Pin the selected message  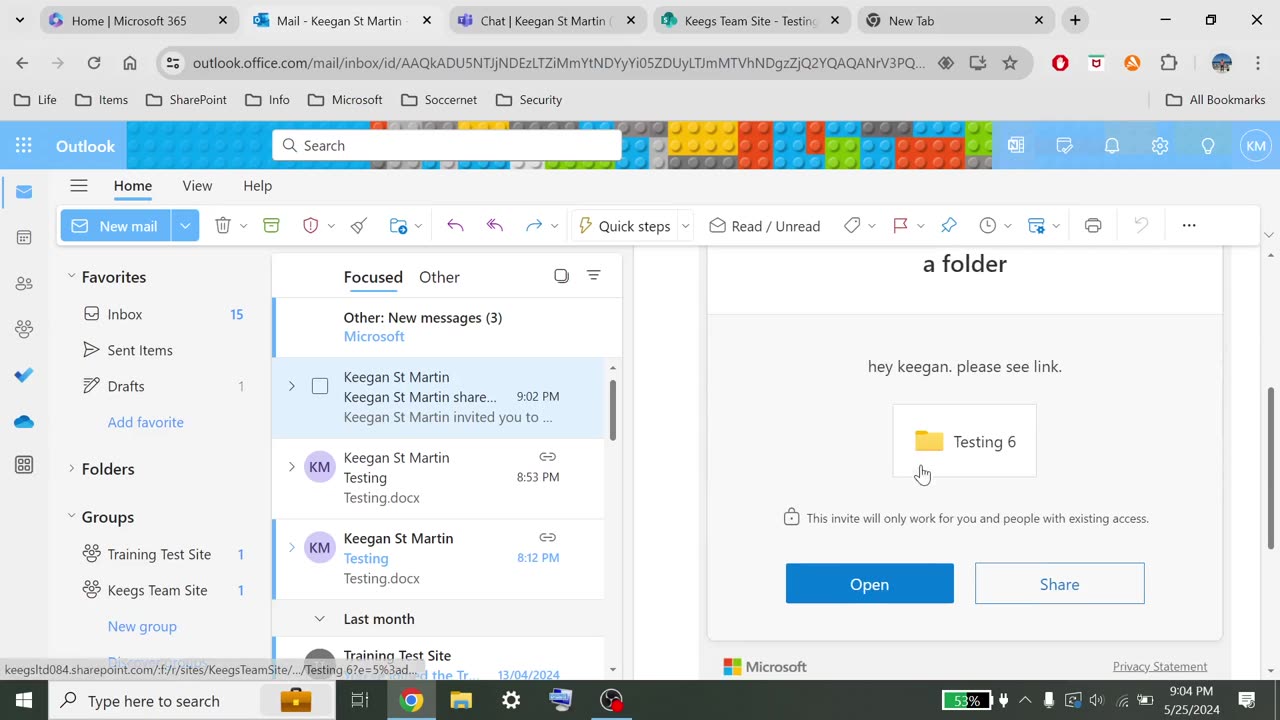[x=949, y=226]
